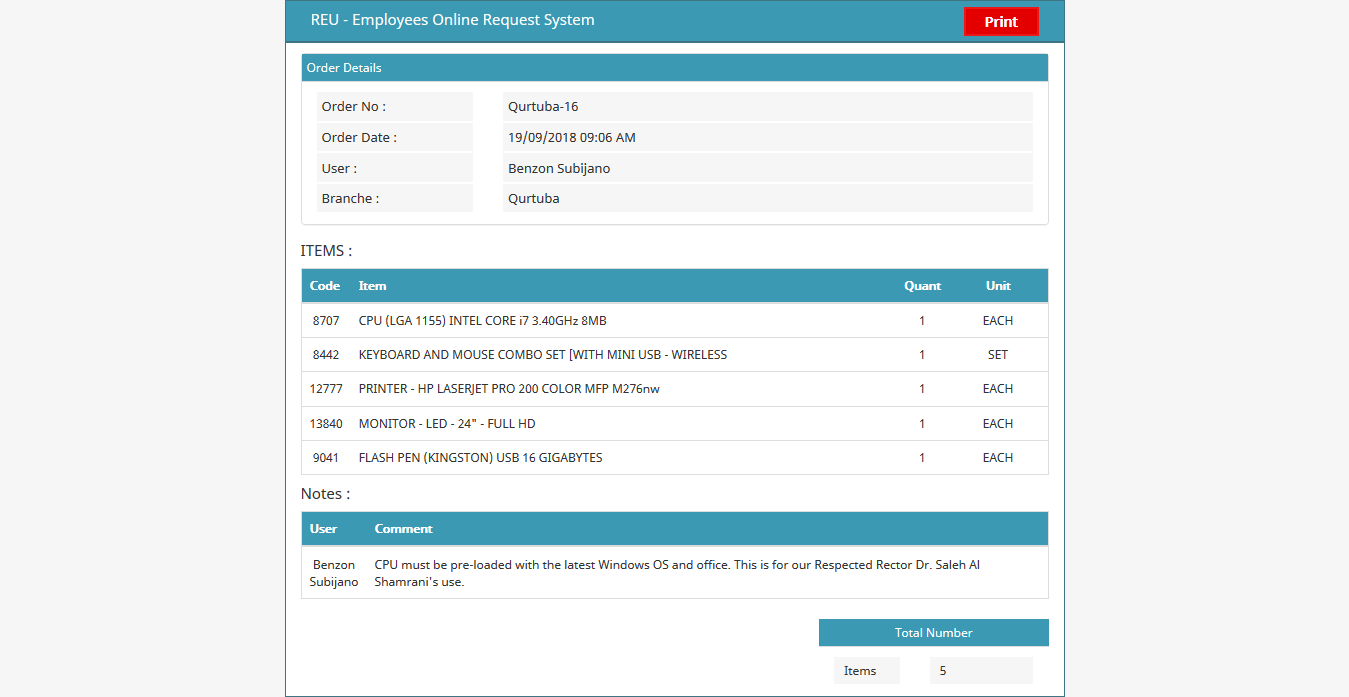Click the "EACH" unit in the monitor row
Viewport: 1349px width, 697px height.
[998, 424]
